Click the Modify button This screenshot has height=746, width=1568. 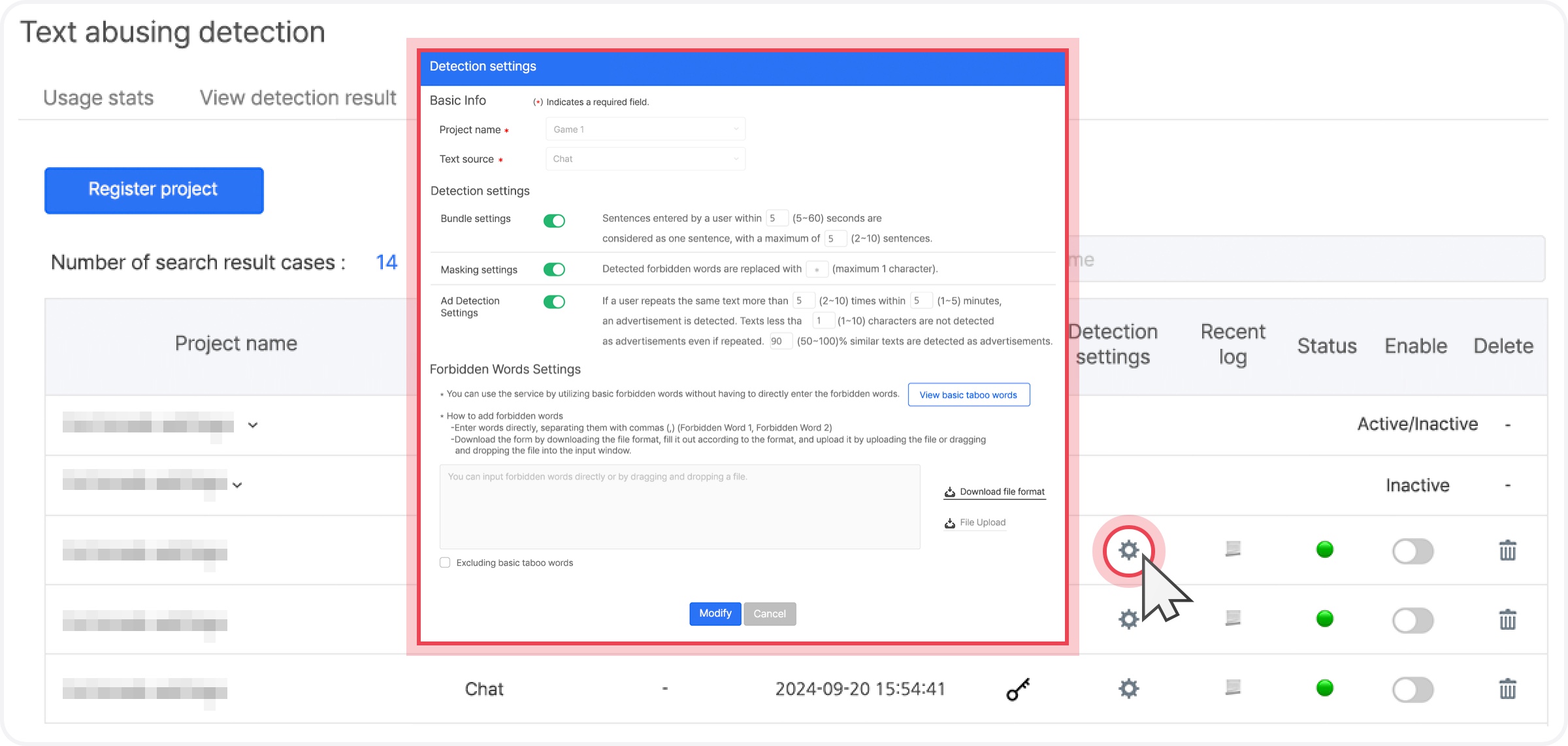[715, 613]
